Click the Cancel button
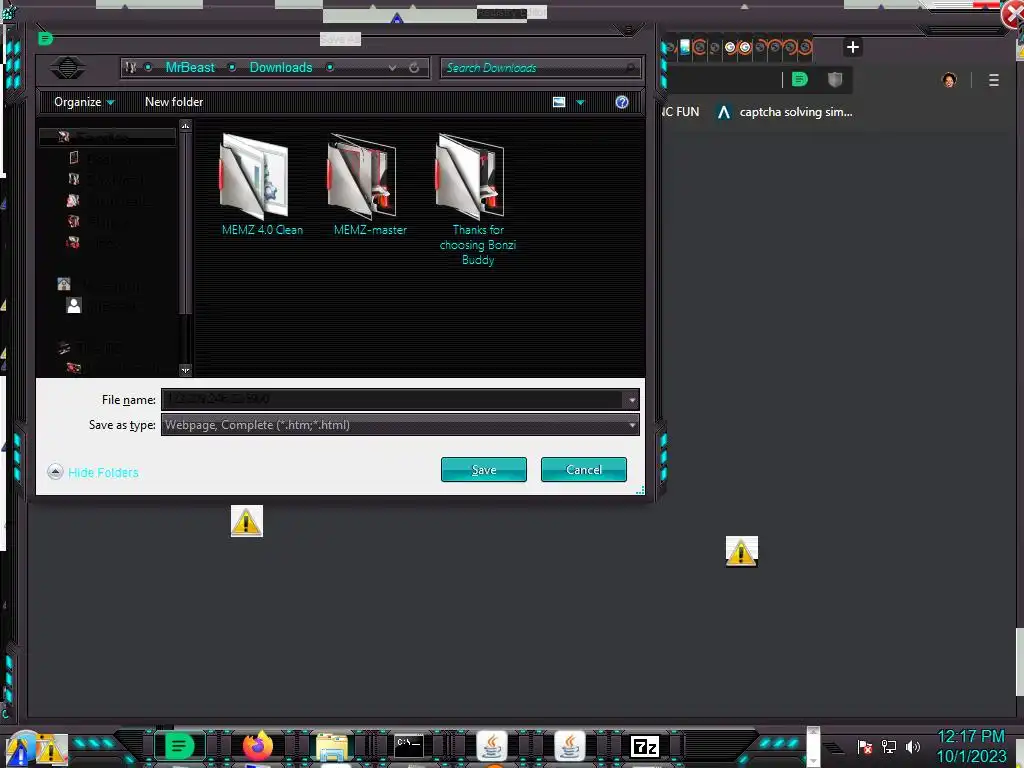 pyautogui.click(x=584, y=470)
